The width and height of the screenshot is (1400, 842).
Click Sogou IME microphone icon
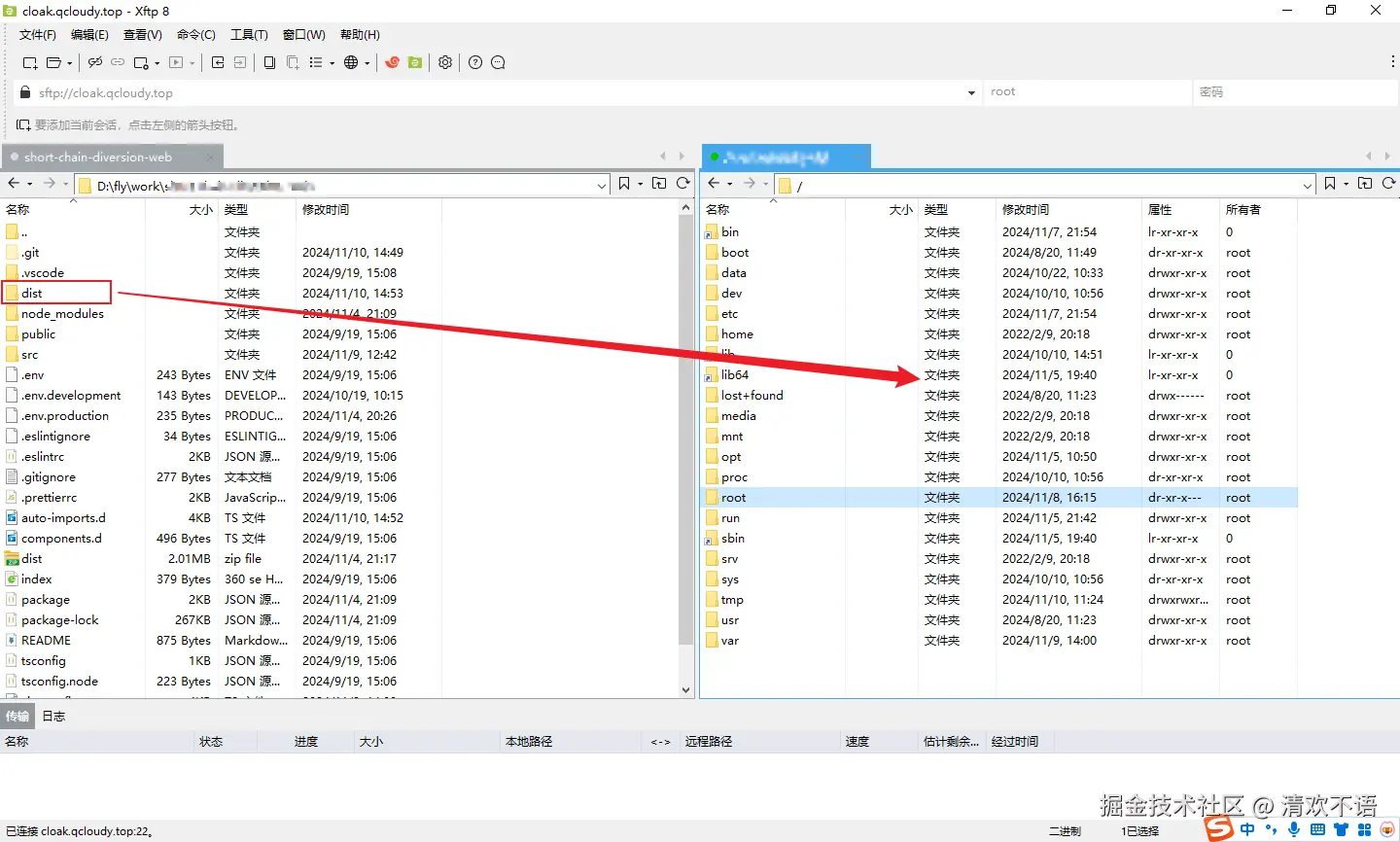(1294, 829)
